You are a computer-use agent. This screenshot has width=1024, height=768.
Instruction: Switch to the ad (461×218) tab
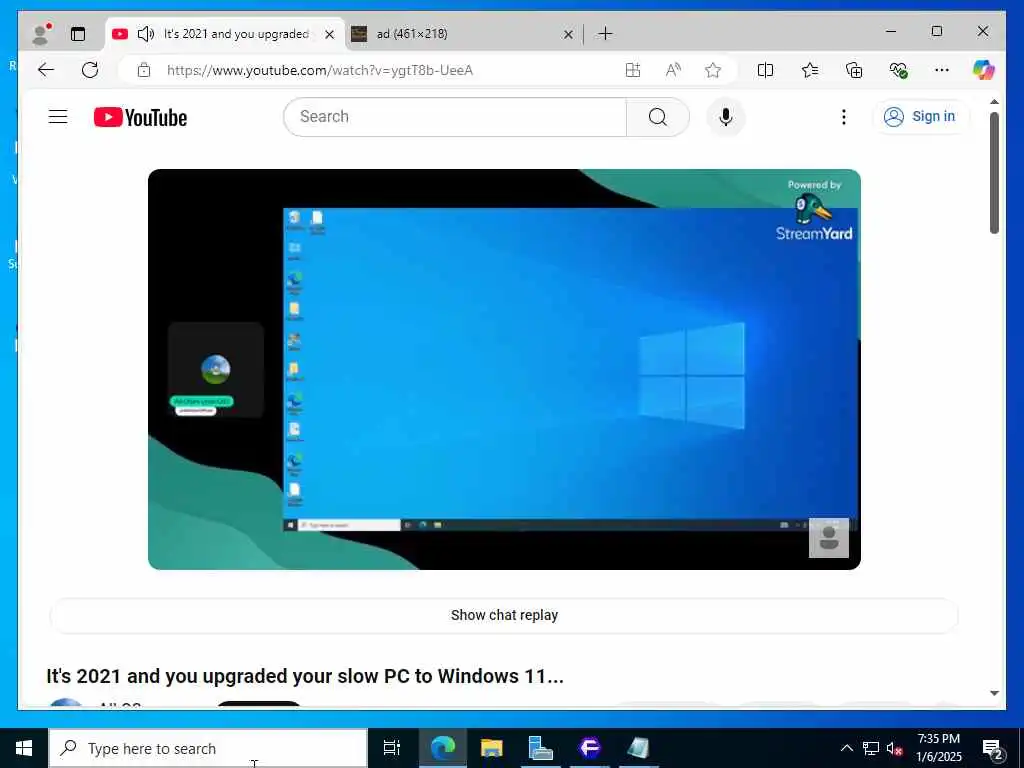pos(464,34)
